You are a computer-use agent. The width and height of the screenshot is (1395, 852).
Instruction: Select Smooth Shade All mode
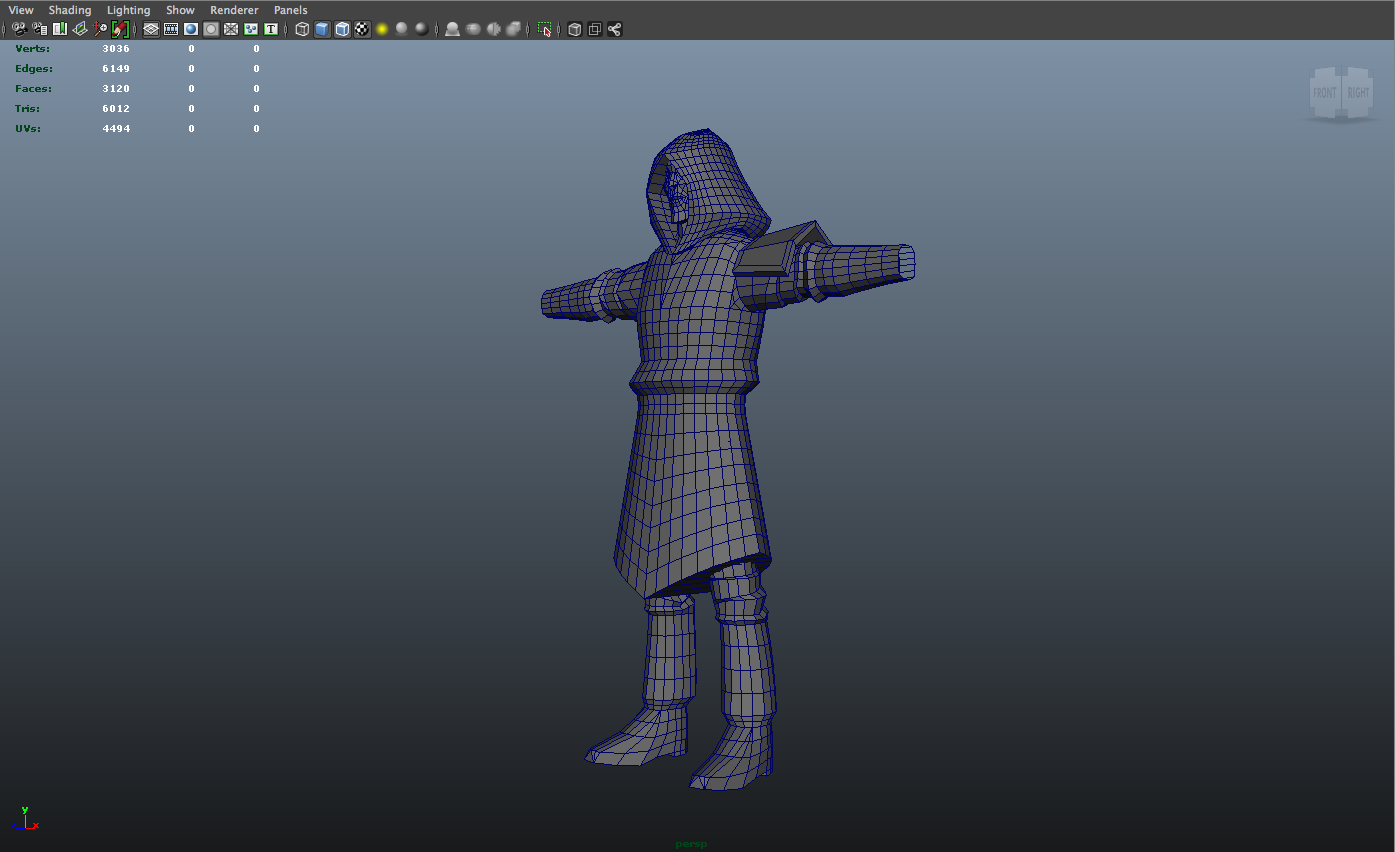click(x=322, y=29)
